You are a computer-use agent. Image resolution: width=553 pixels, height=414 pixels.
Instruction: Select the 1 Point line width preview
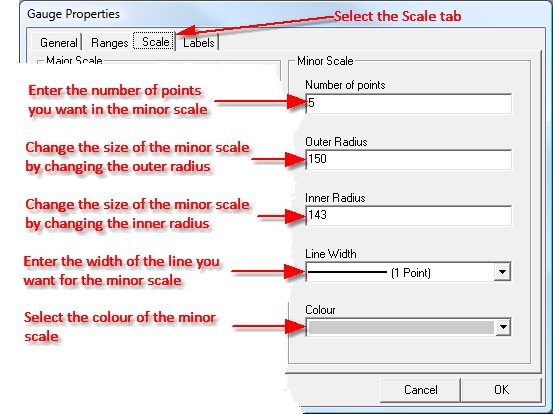(x=369, y=272)
